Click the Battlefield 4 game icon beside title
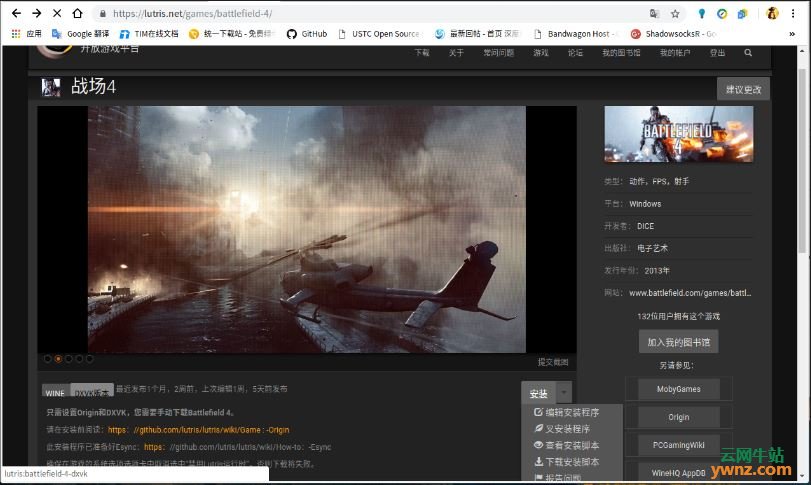This screenshot has width=811, height=485. [x=51, y=87]
